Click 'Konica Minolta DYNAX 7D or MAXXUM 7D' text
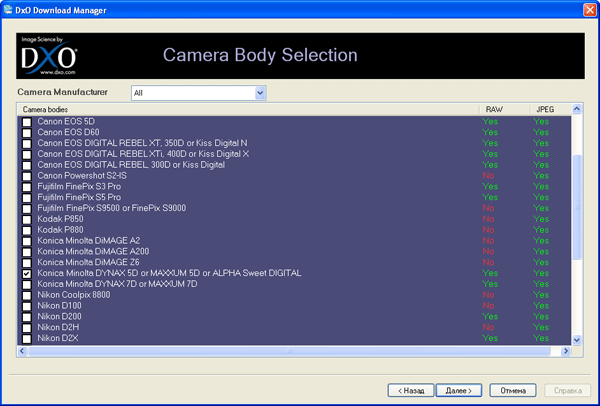The width and height of the screenshot is (600, 406). pyautogui.click(x=117, y=284)
